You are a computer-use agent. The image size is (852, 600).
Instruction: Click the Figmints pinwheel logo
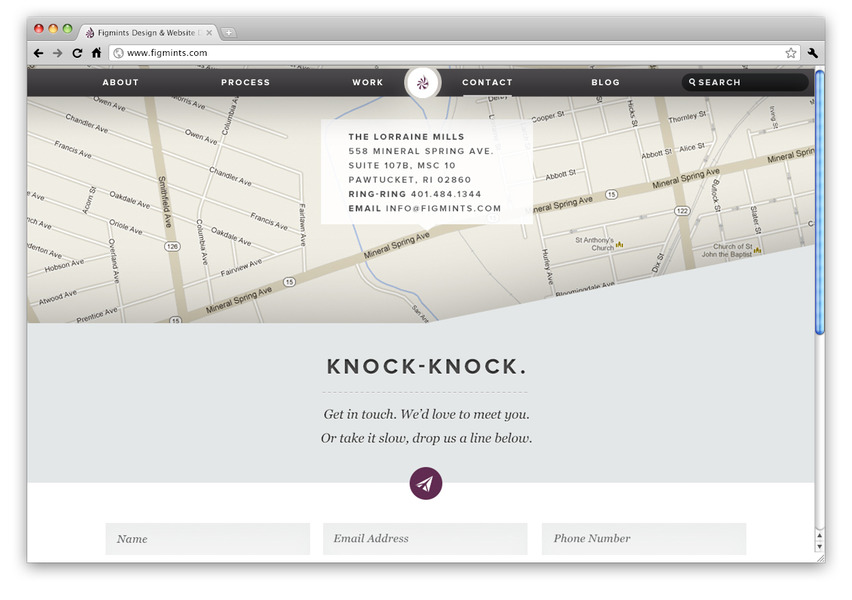point(423,83)
